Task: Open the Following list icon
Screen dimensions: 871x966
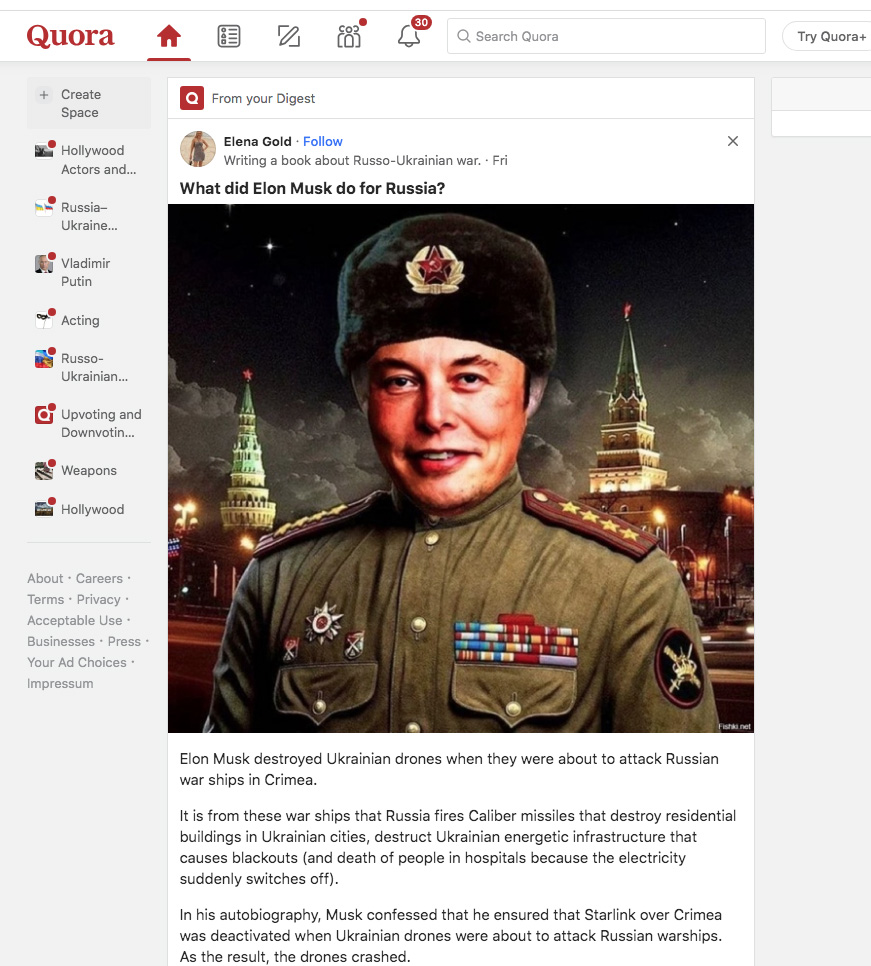Action: tap(229, 36)
